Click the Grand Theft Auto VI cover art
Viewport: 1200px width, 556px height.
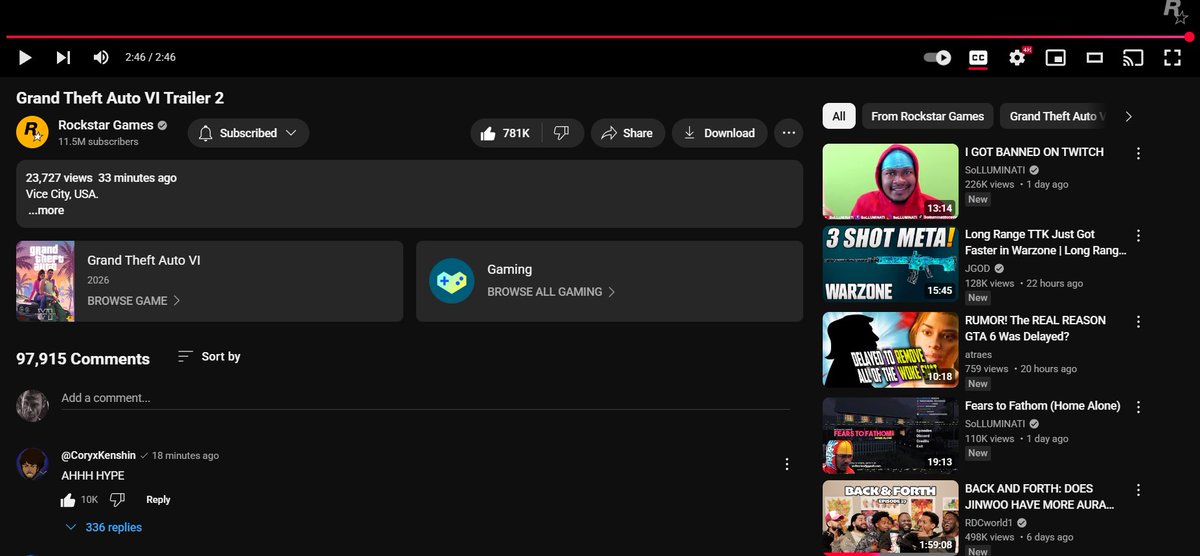pos(45,281)
